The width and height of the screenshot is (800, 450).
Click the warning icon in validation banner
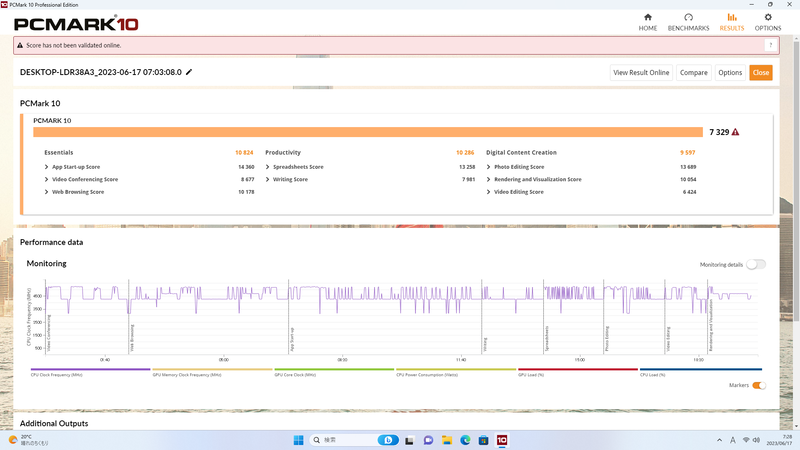20,45
